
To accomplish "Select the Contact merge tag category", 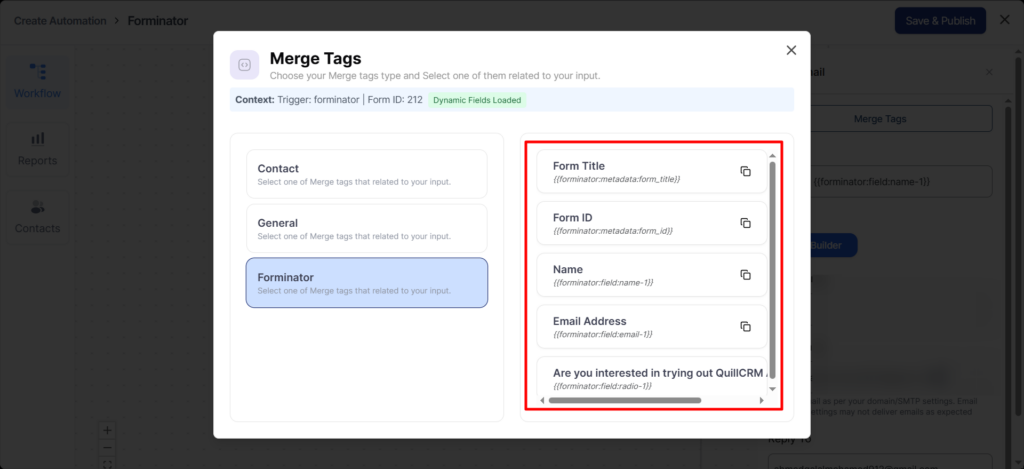I will point(366,174).
